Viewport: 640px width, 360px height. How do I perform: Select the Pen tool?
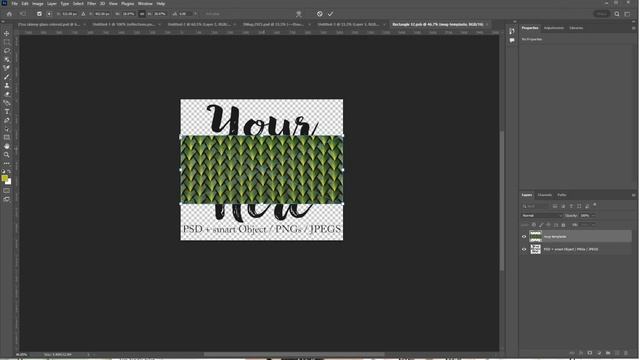click(7, 120)
